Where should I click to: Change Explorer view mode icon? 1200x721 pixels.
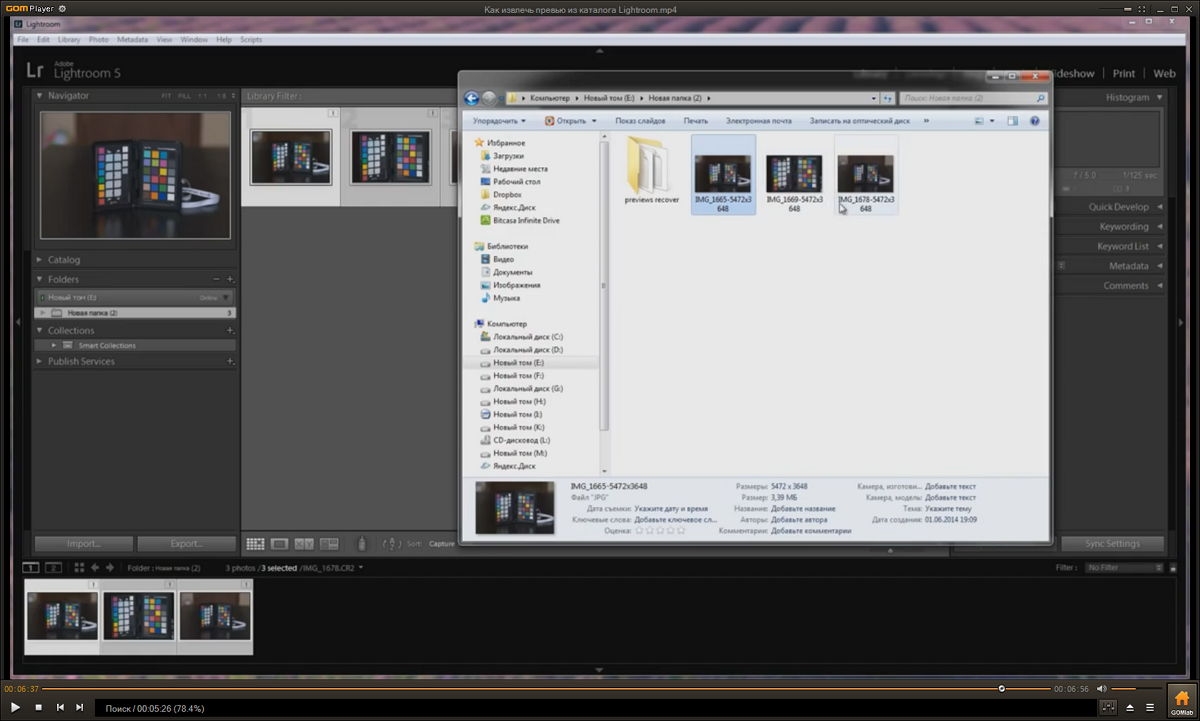pos(980,121)
